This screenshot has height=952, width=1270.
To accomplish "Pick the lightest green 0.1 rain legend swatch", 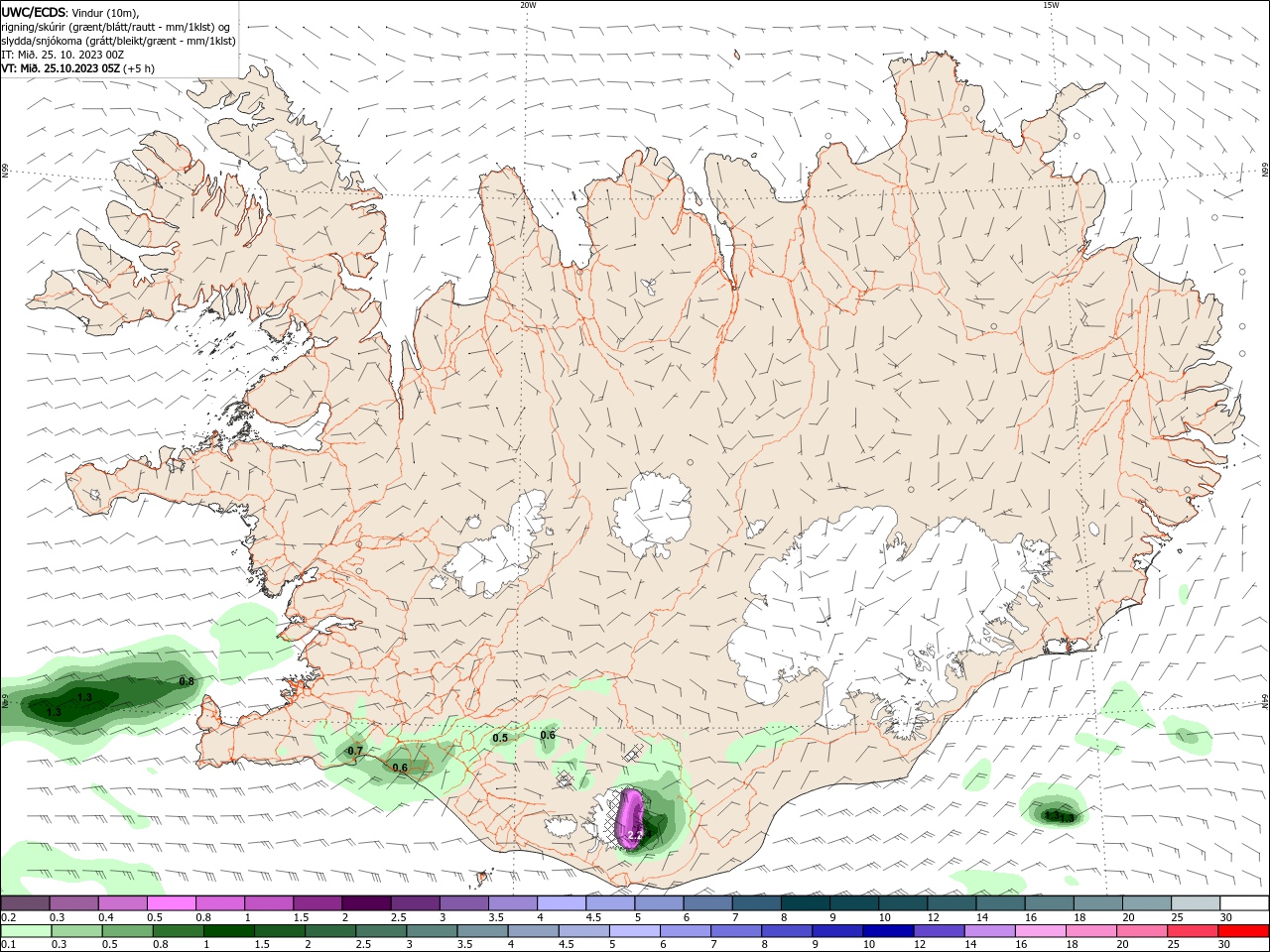I will point(27,931).
